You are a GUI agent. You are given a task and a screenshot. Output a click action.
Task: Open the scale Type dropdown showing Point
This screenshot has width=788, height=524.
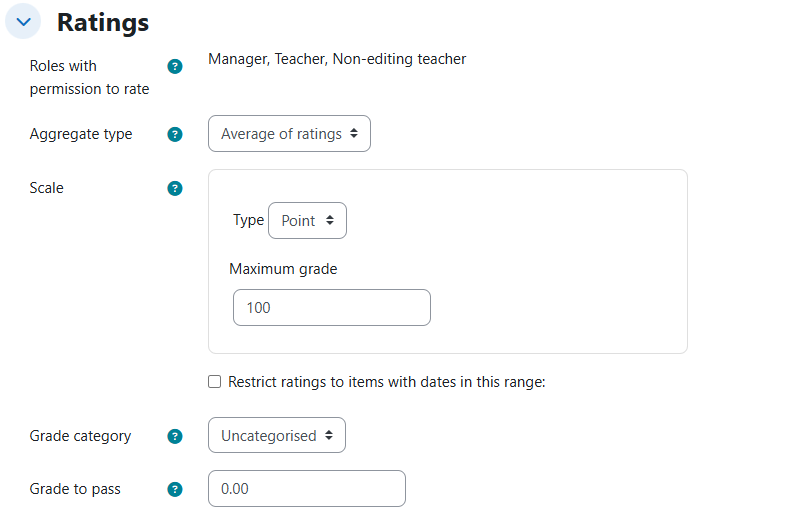click(x=307, y=221)
